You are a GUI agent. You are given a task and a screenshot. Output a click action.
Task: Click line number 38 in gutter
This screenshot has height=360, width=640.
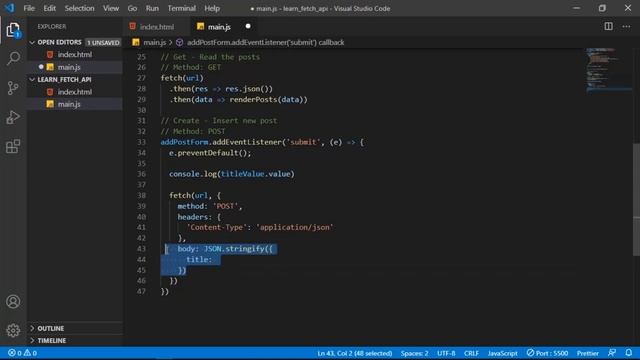tap(141, 196)
